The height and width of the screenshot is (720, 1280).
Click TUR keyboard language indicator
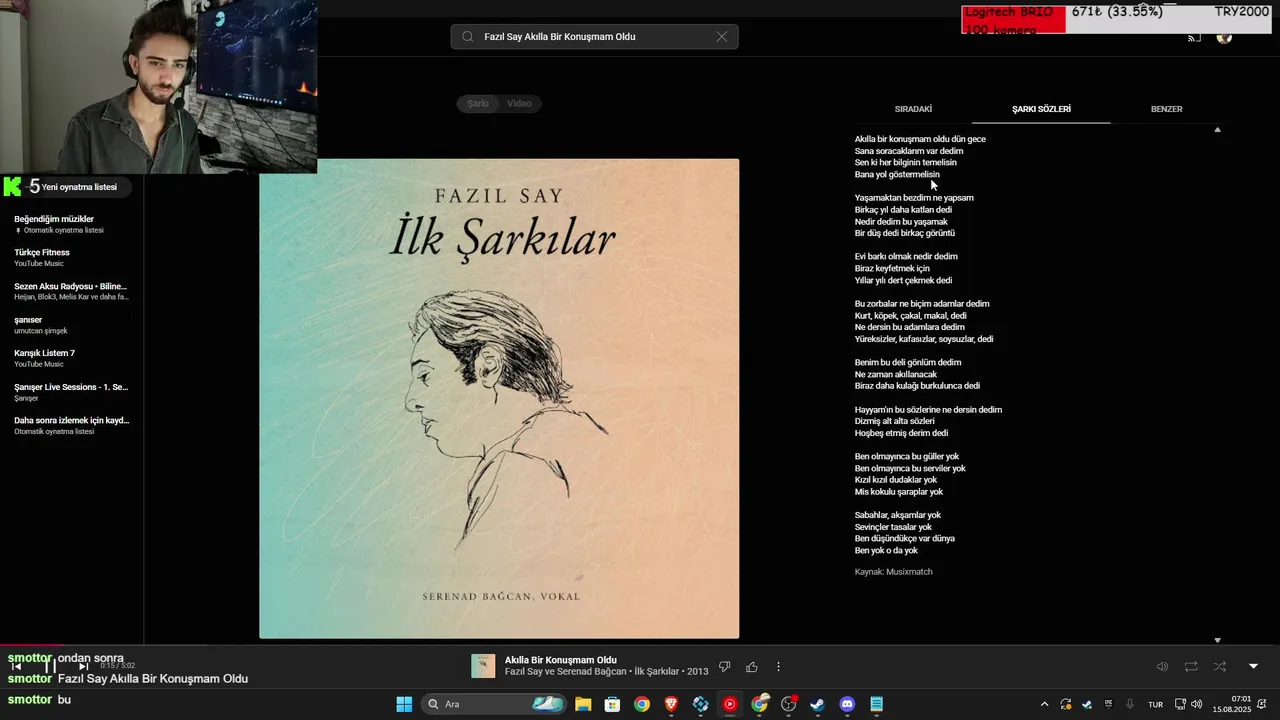[1155, 704]
